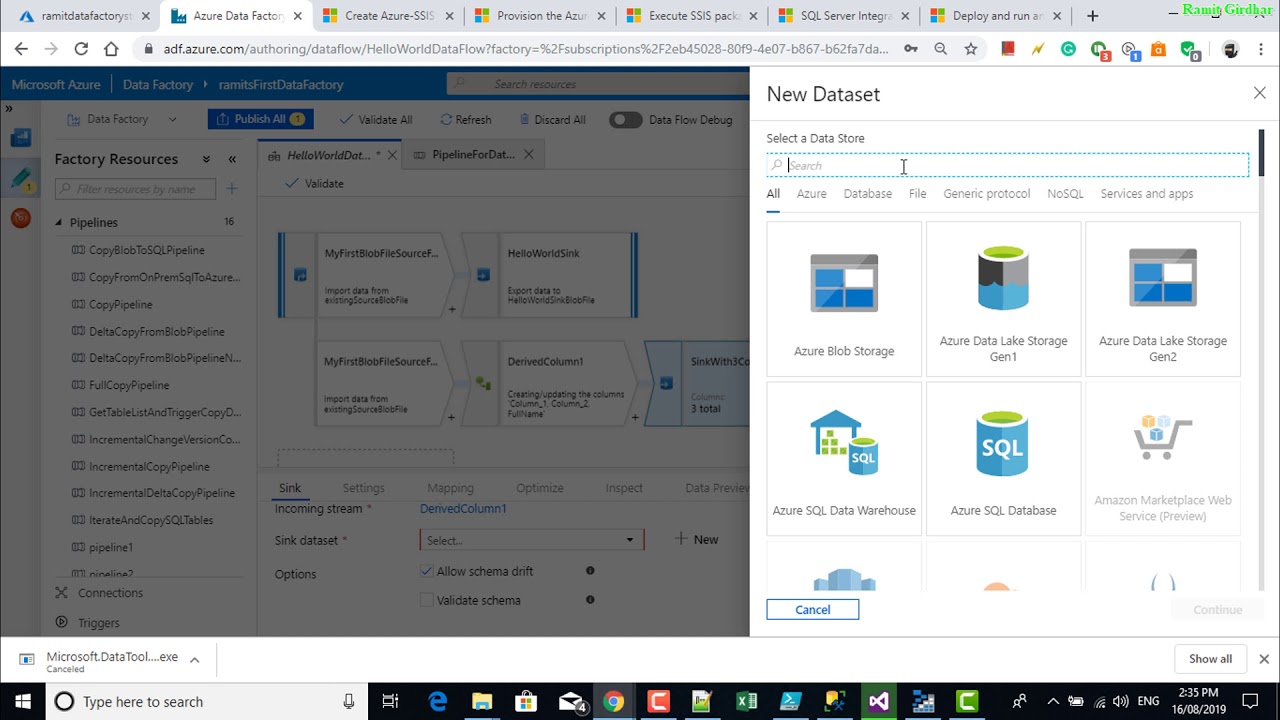Open CopyBlobToSQLPipeline in the resource list
This screenshot has height=720, width=1280.
[x=146, y=250]
